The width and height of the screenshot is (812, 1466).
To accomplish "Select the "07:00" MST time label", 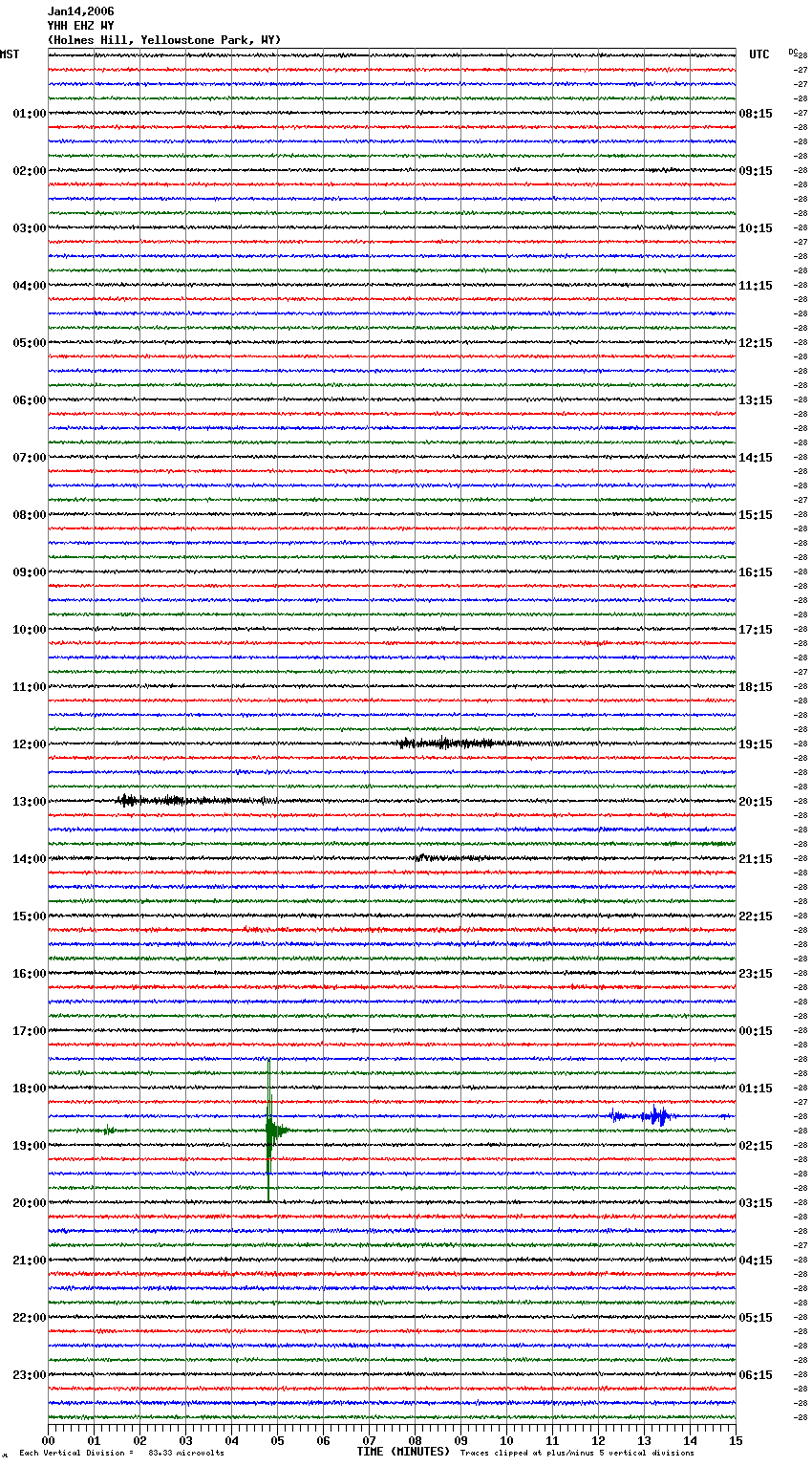I will click(x=30, y=458).
